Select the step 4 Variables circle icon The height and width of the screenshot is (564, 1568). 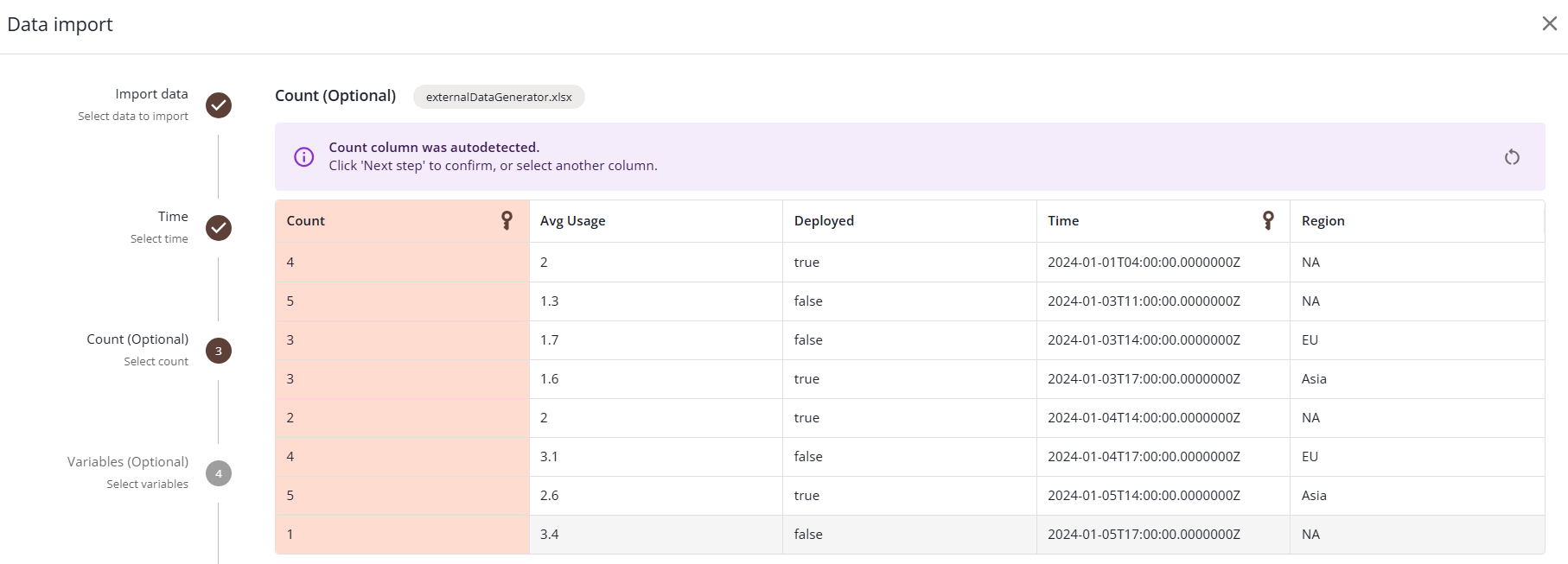219,473
